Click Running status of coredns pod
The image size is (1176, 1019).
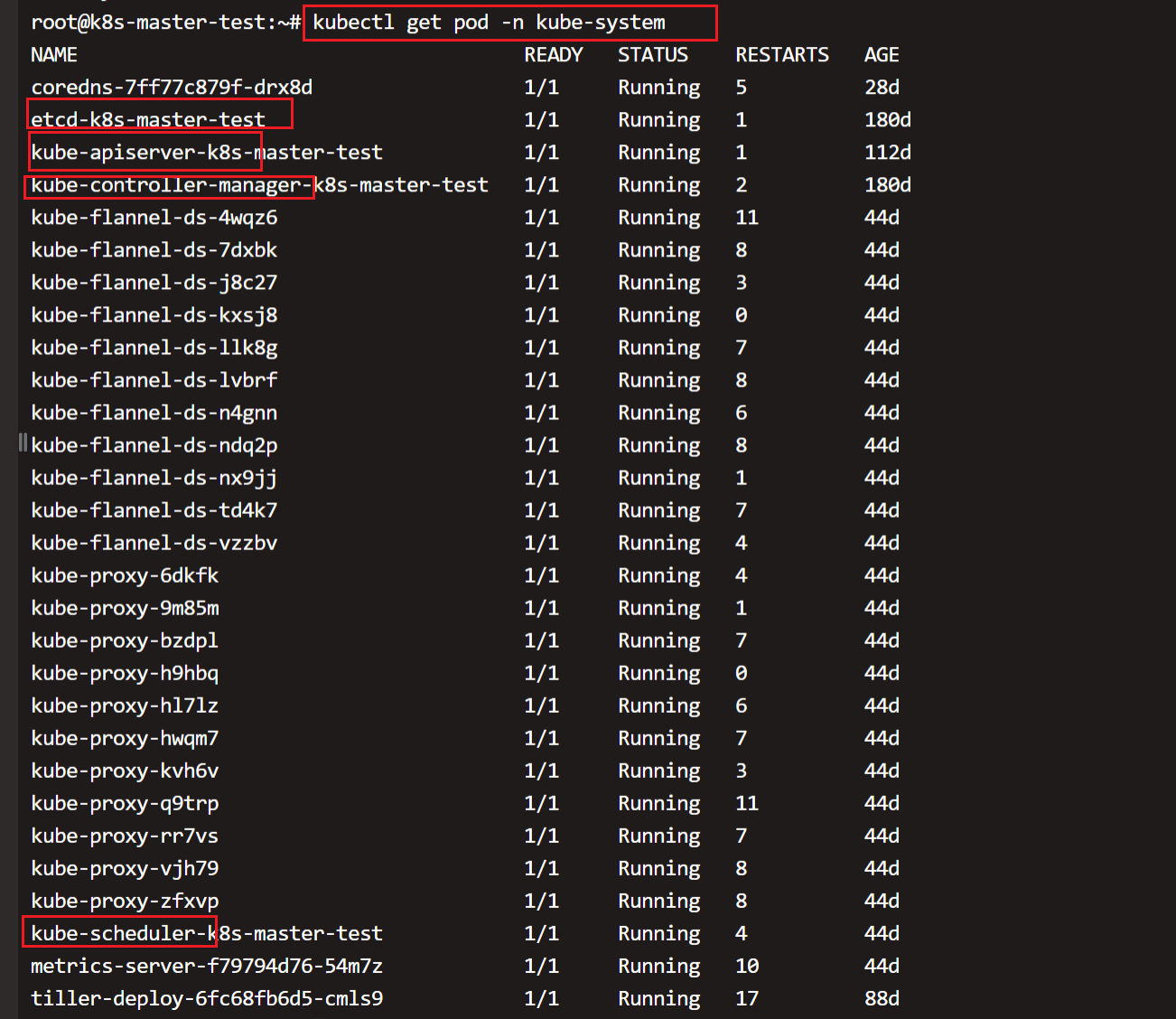point(659,89)
